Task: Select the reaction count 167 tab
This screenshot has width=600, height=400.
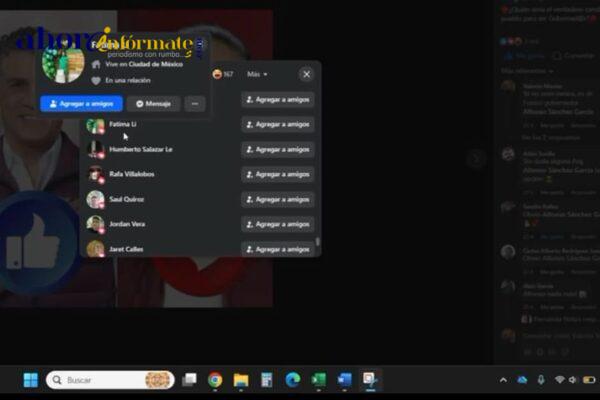Action: [223, 74]
